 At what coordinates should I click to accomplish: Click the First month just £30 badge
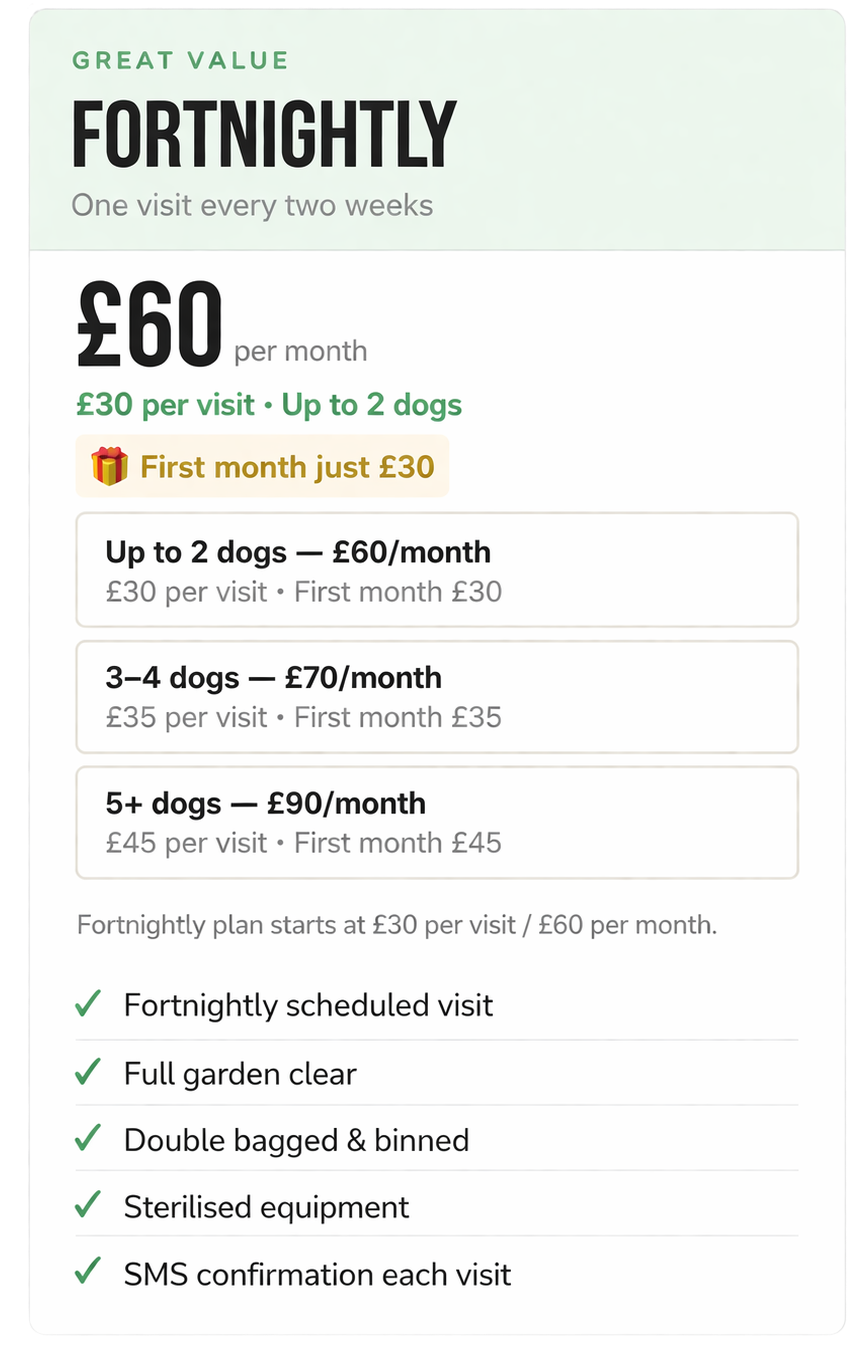pyautogui.click(x=263, y=466)
